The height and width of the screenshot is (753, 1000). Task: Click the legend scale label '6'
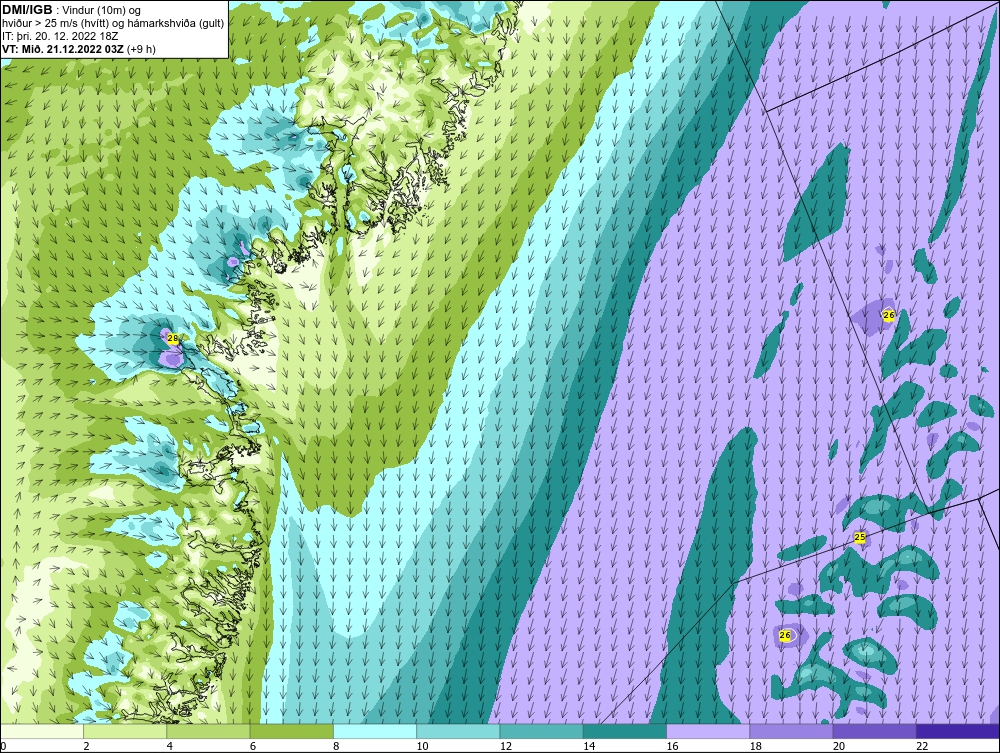[x=253, y=747]
